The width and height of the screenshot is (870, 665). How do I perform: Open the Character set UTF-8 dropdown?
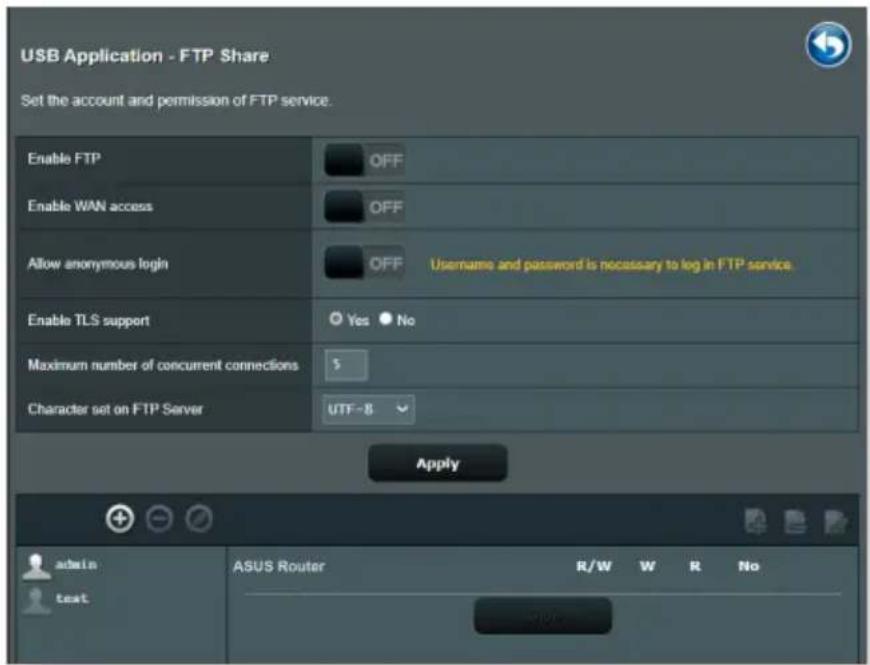[x=368, y=409]
